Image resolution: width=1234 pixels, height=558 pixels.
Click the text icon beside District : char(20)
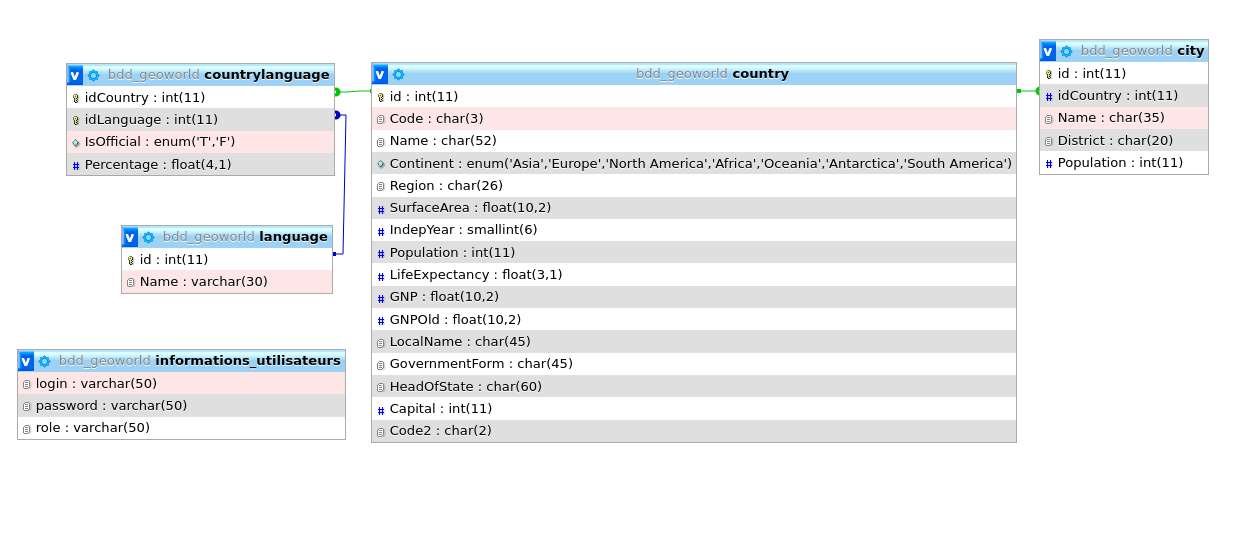1049,141
